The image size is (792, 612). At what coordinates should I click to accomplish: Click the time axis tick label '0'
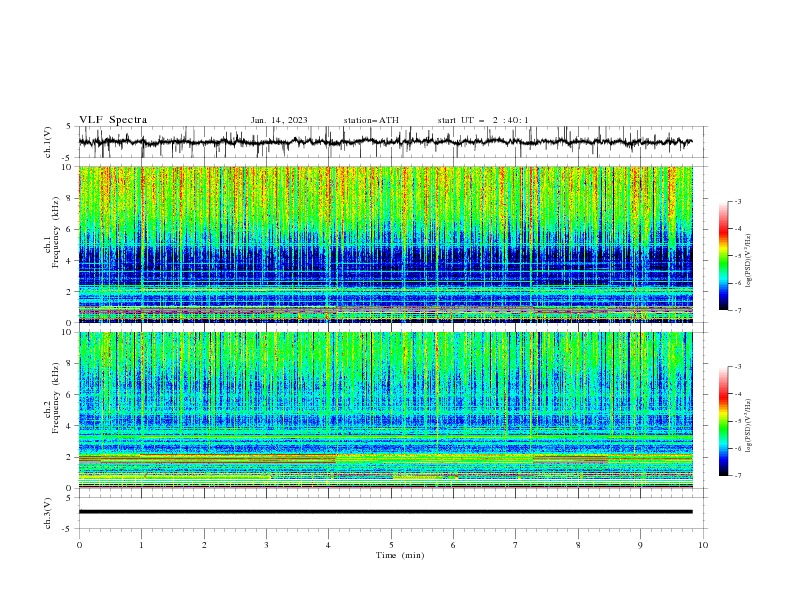pos(79,545)
